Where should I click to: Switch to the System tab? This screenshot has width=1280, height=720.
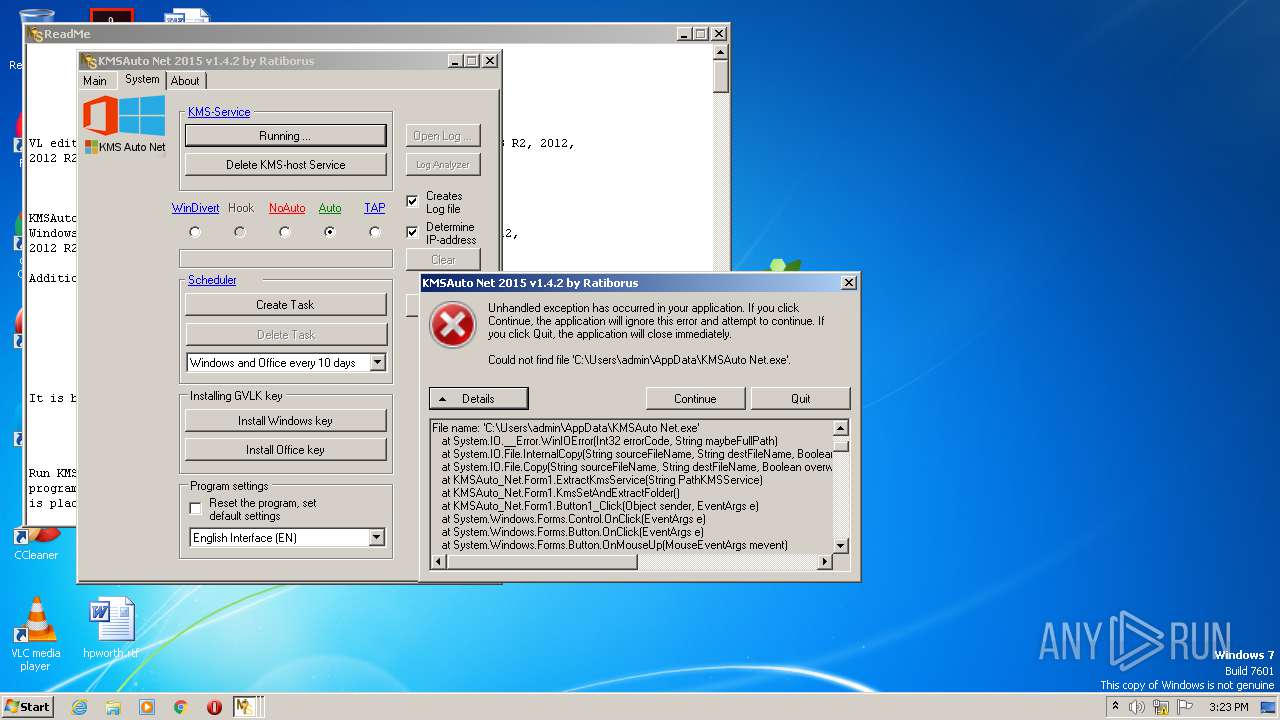click(x=142, y=79)
